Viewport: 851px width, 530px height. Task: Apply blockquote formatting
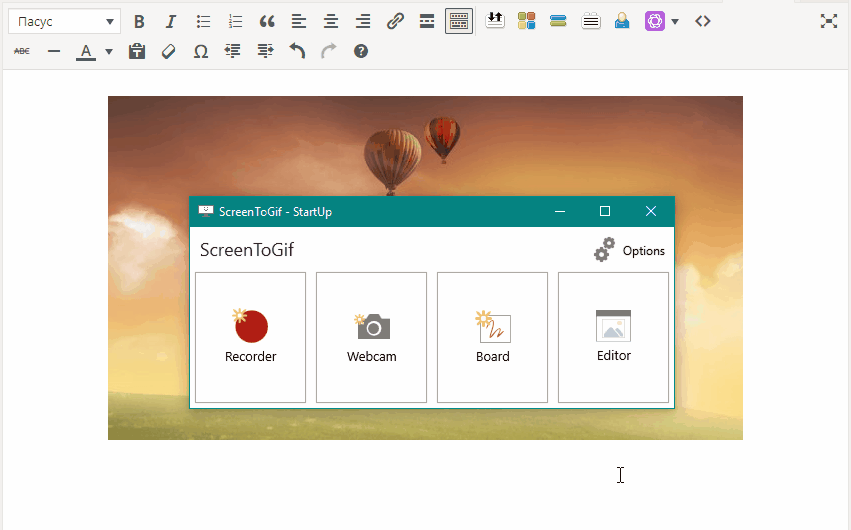tap(267, 22)
